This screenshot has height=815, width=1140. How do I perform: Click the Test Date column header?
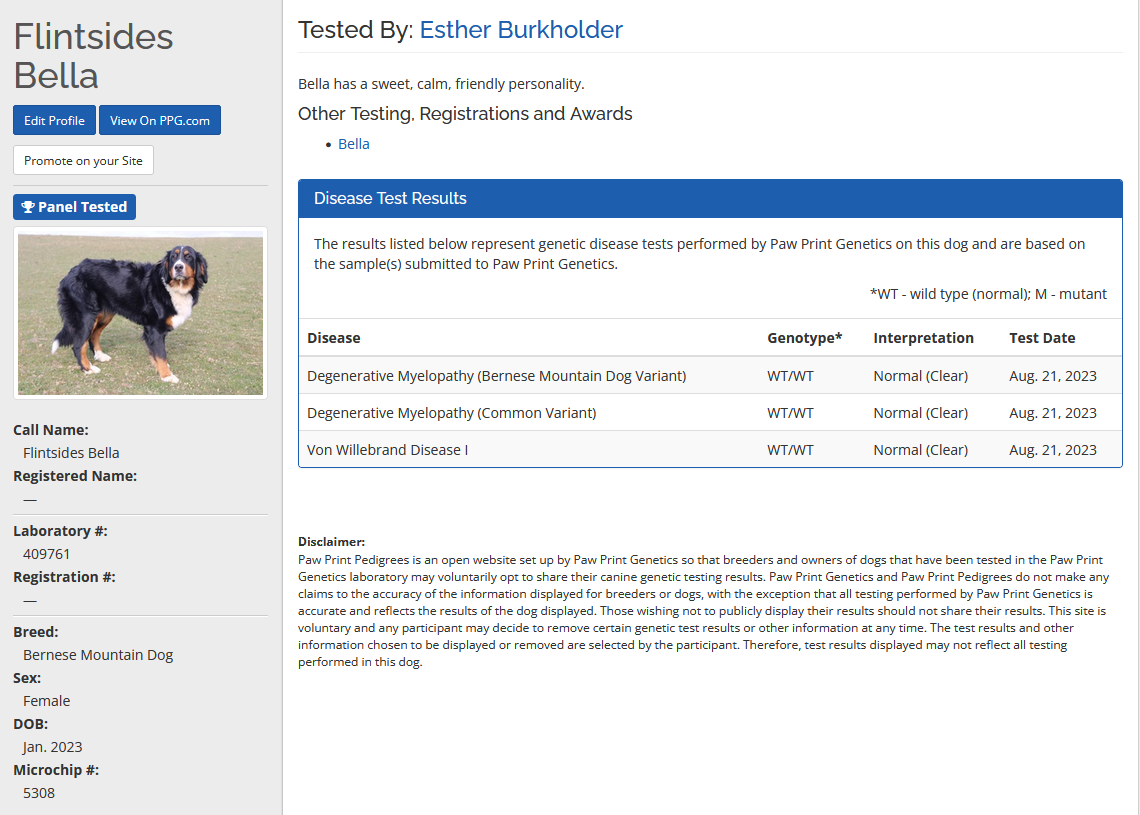pyautogui.click(x=1042, y=338)
